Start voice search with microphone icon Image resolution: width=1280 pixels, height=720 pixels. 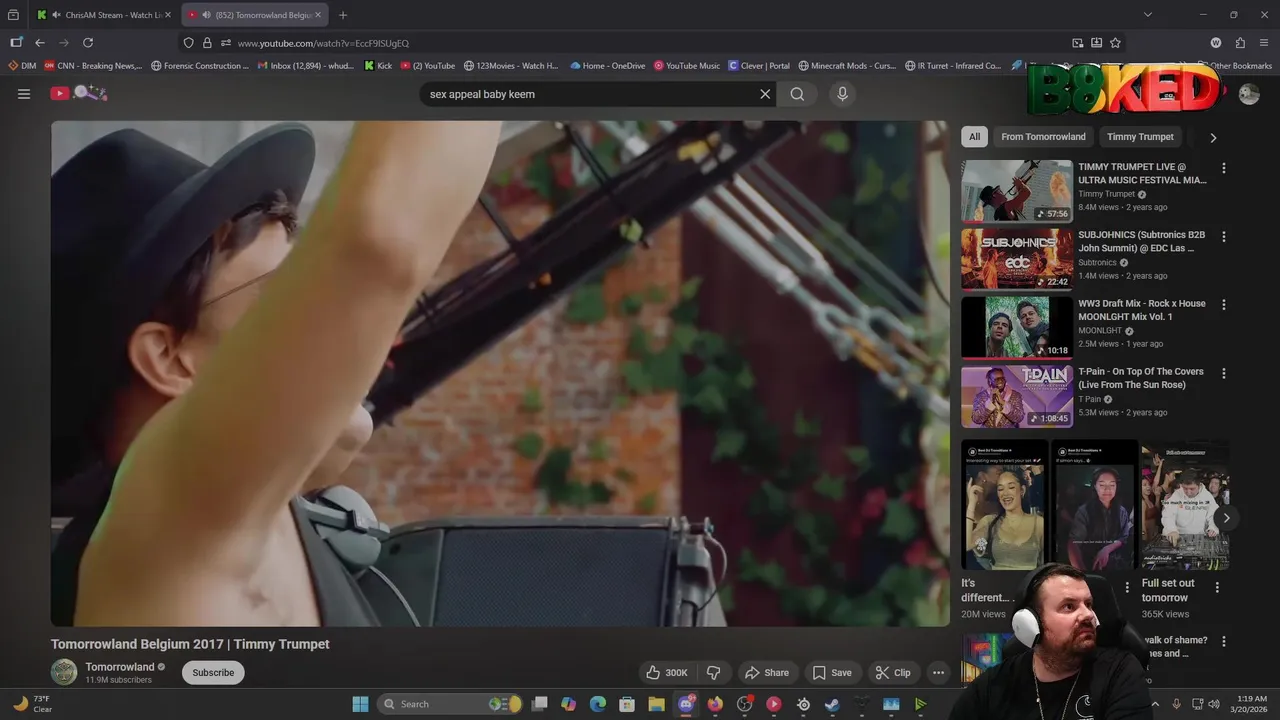842,94
